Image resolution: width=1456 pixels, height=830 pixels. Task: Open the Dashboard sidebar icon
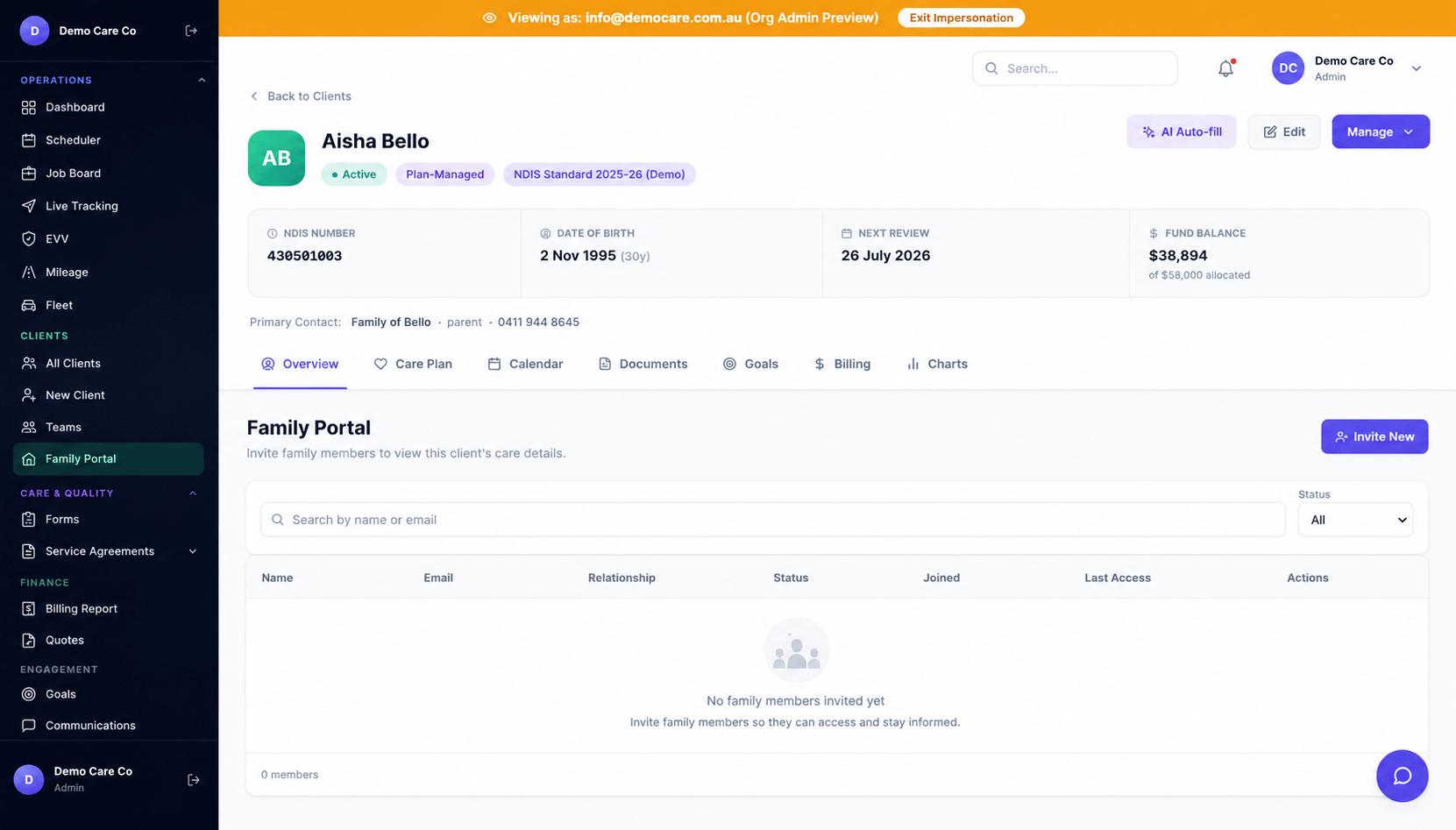click(29, 107)
